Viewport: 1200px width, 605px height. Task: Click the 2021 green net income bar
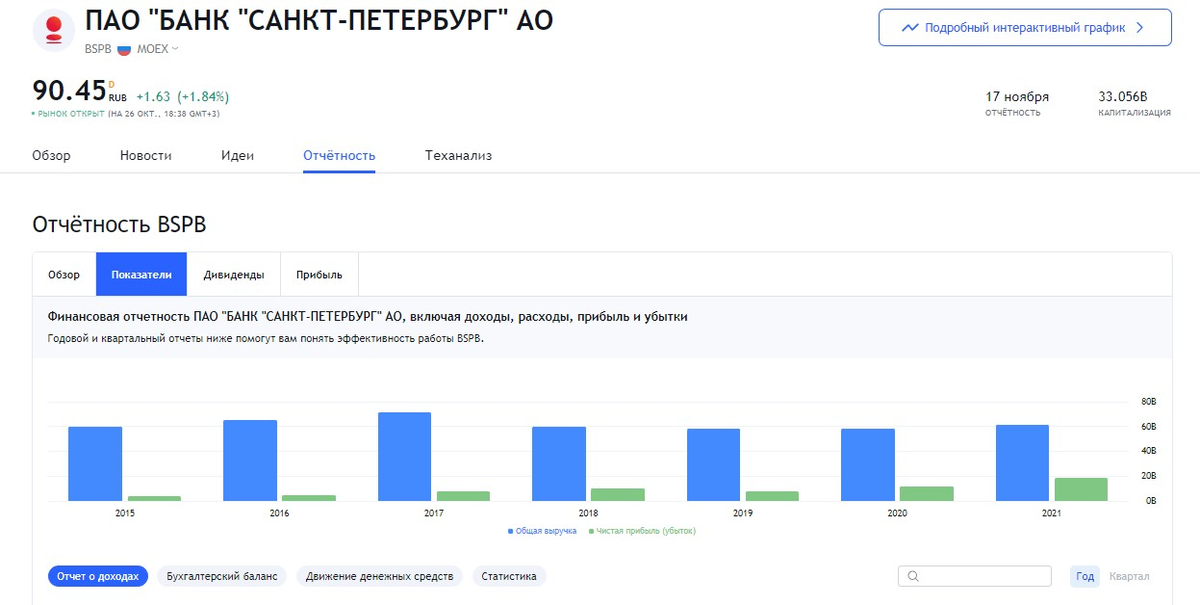pyautogui.click(x=1082, y=489)
